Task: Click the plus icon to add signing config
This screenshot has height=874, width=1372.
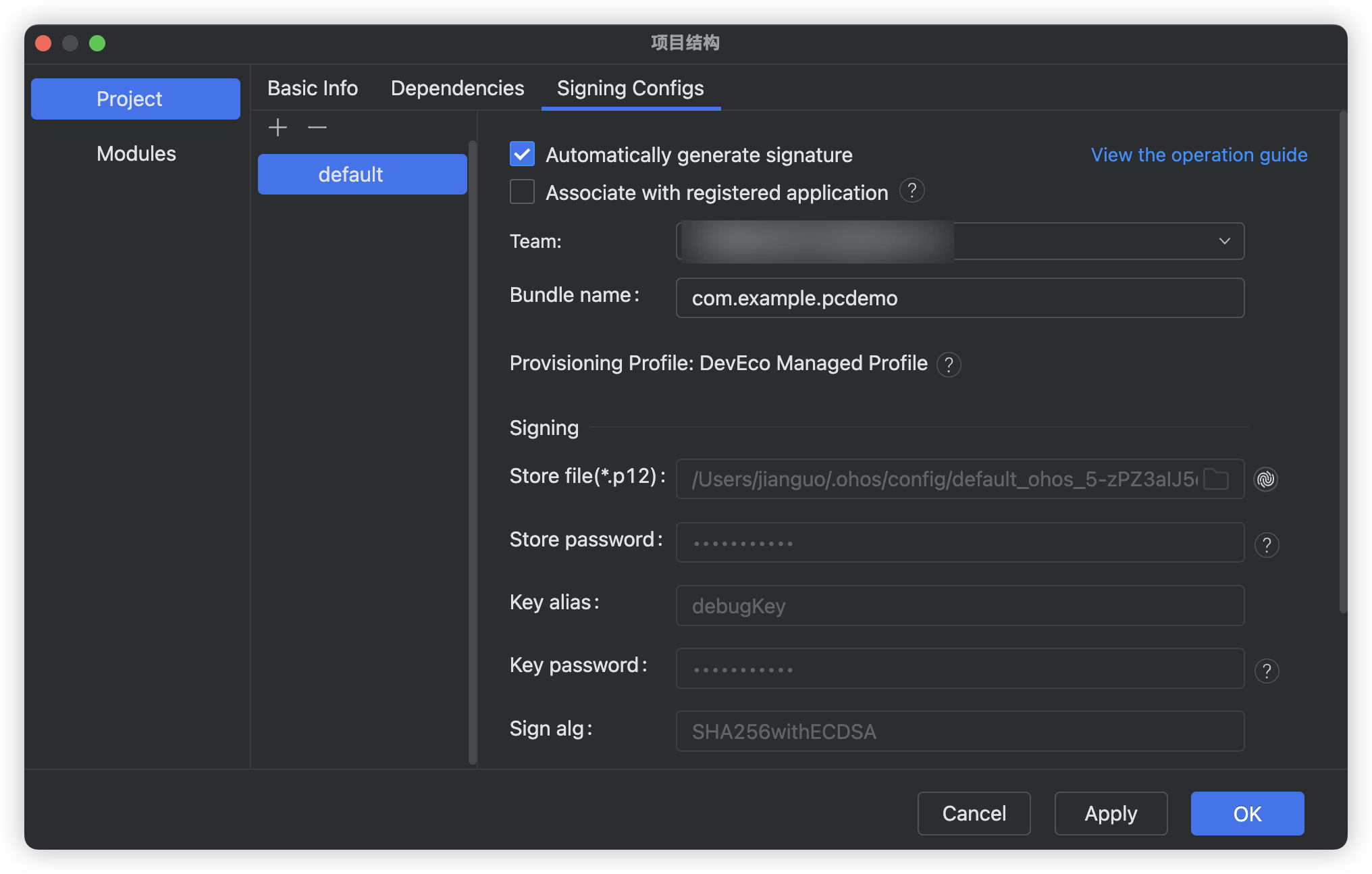Action: pos(278,127)
